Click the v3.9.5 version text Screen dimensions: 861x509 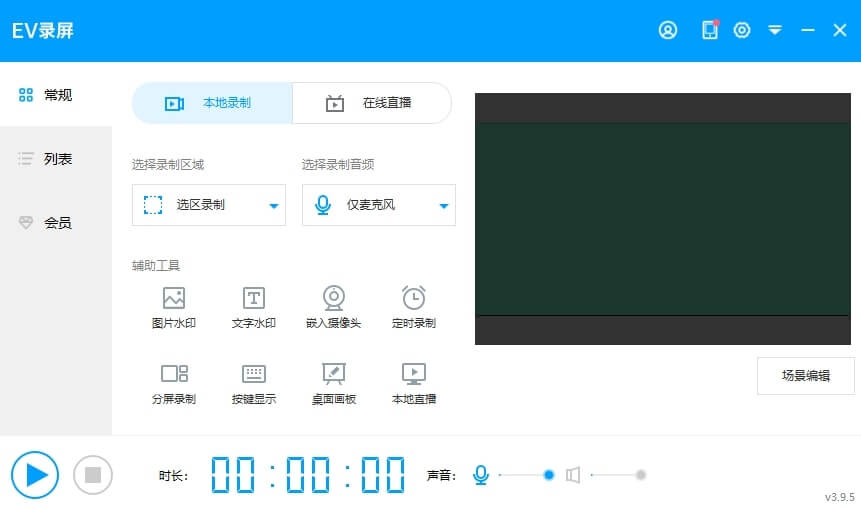pyautogui.click(x=840, y=497)
